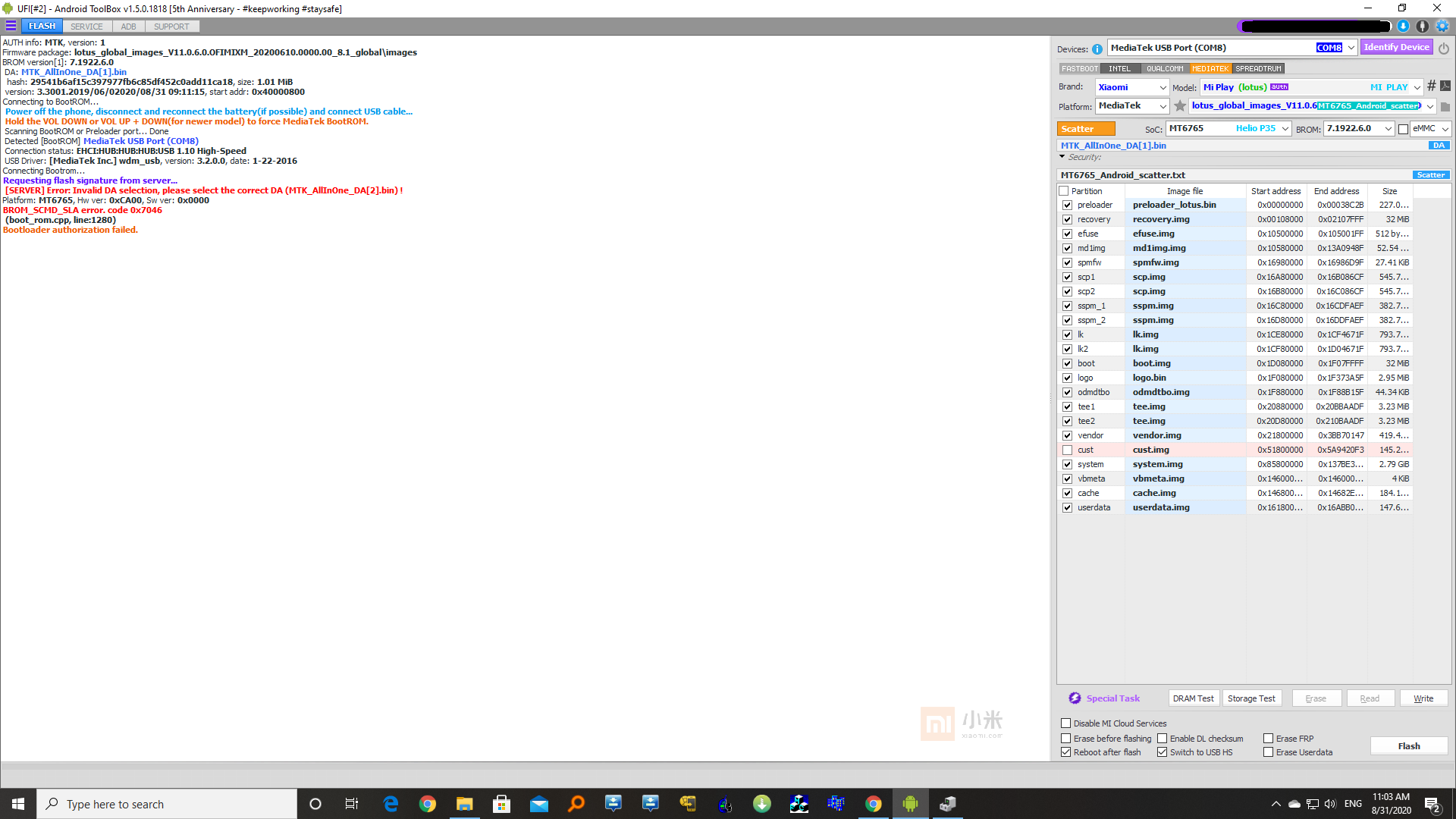This screenshot has width=1456, height=819.
Task: Open Windows Start menu
Action: [18, 804]
